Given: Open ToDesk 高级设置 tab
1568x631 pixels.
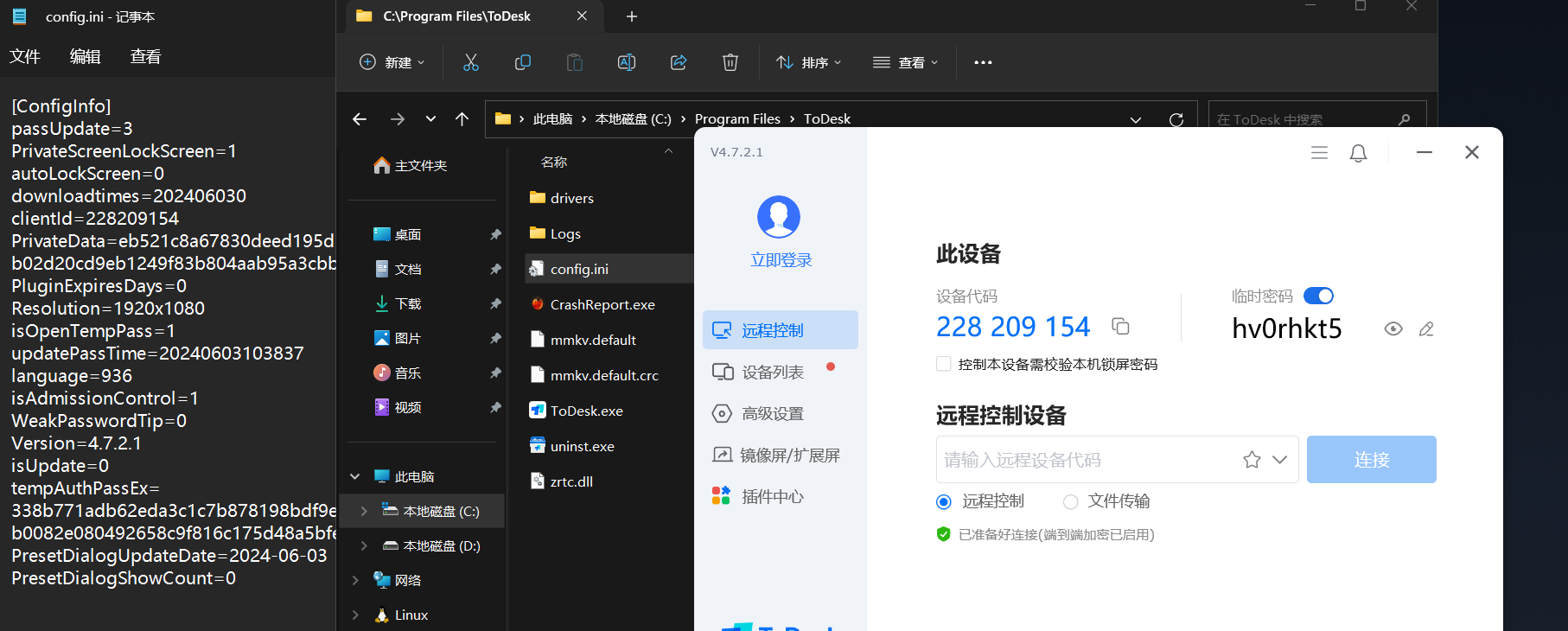Looking at the screenshot, I should pos(781,413).
